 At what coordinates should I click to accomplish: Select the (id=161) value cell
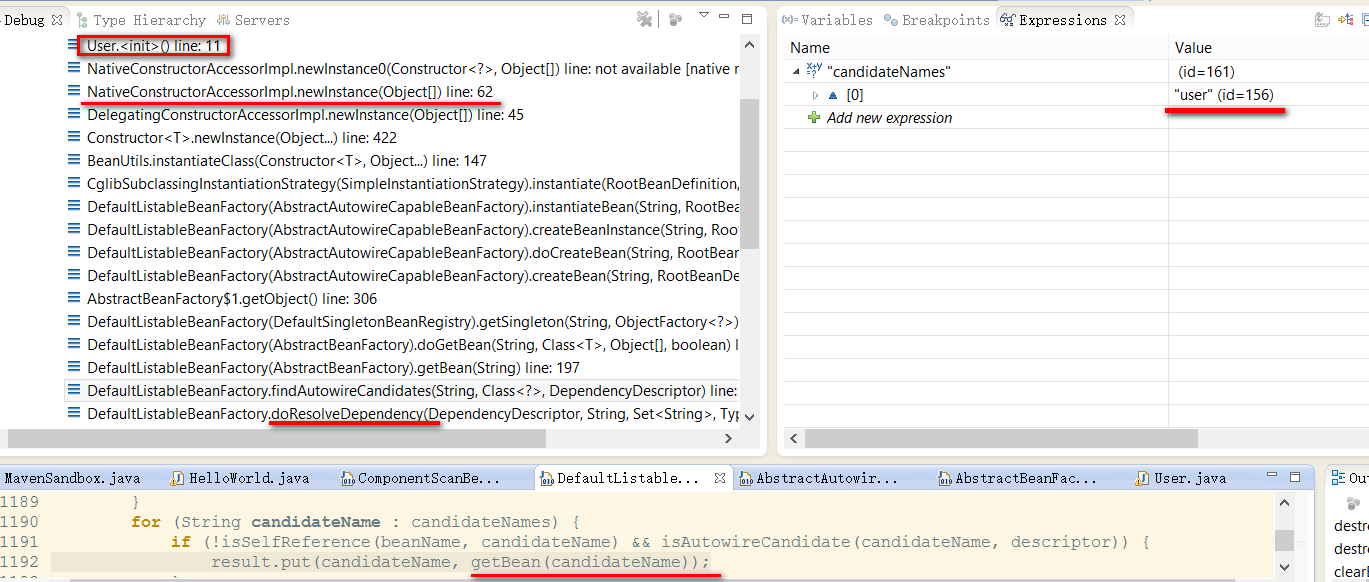point(1207,72)
